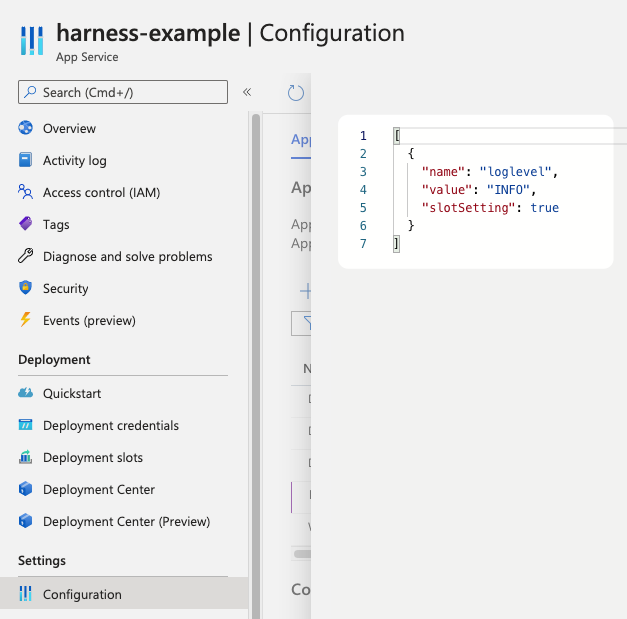Open the Events (preview) lightning icon

coord(26,319)
